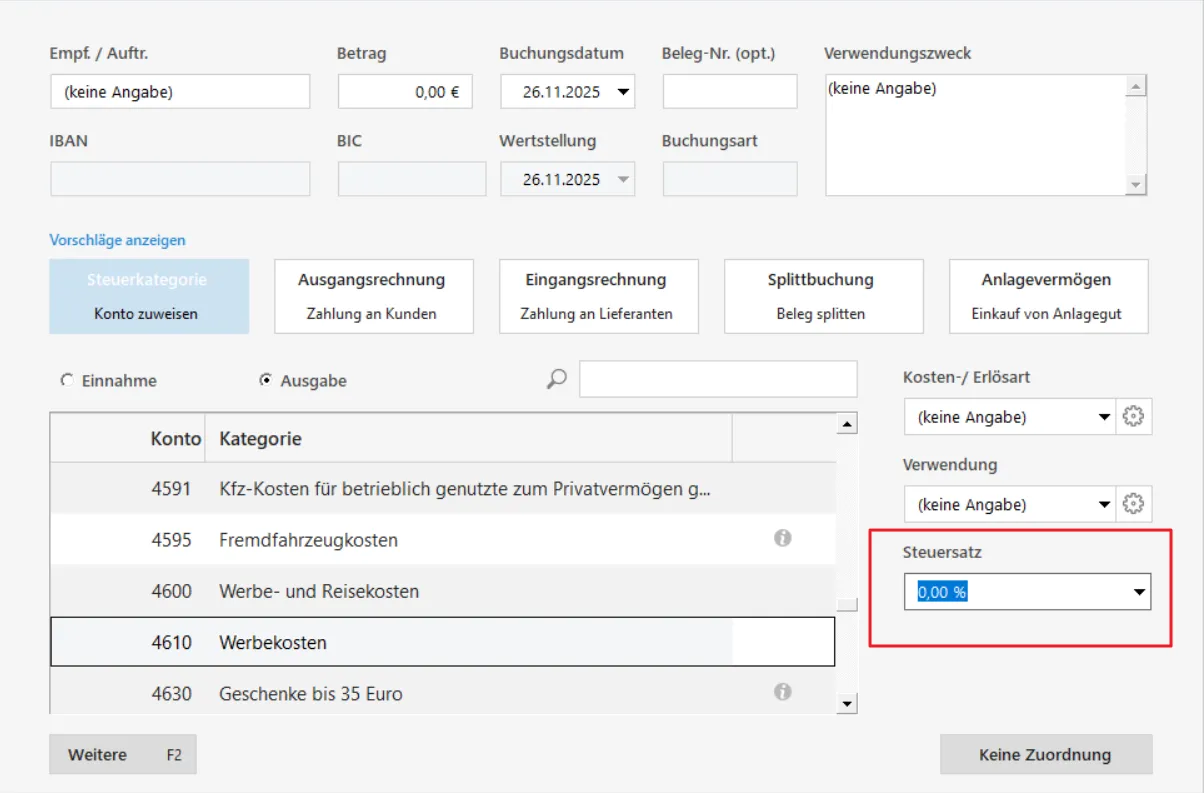
Task: Click the Vorschläge anzeigen link
Action: 117,240
